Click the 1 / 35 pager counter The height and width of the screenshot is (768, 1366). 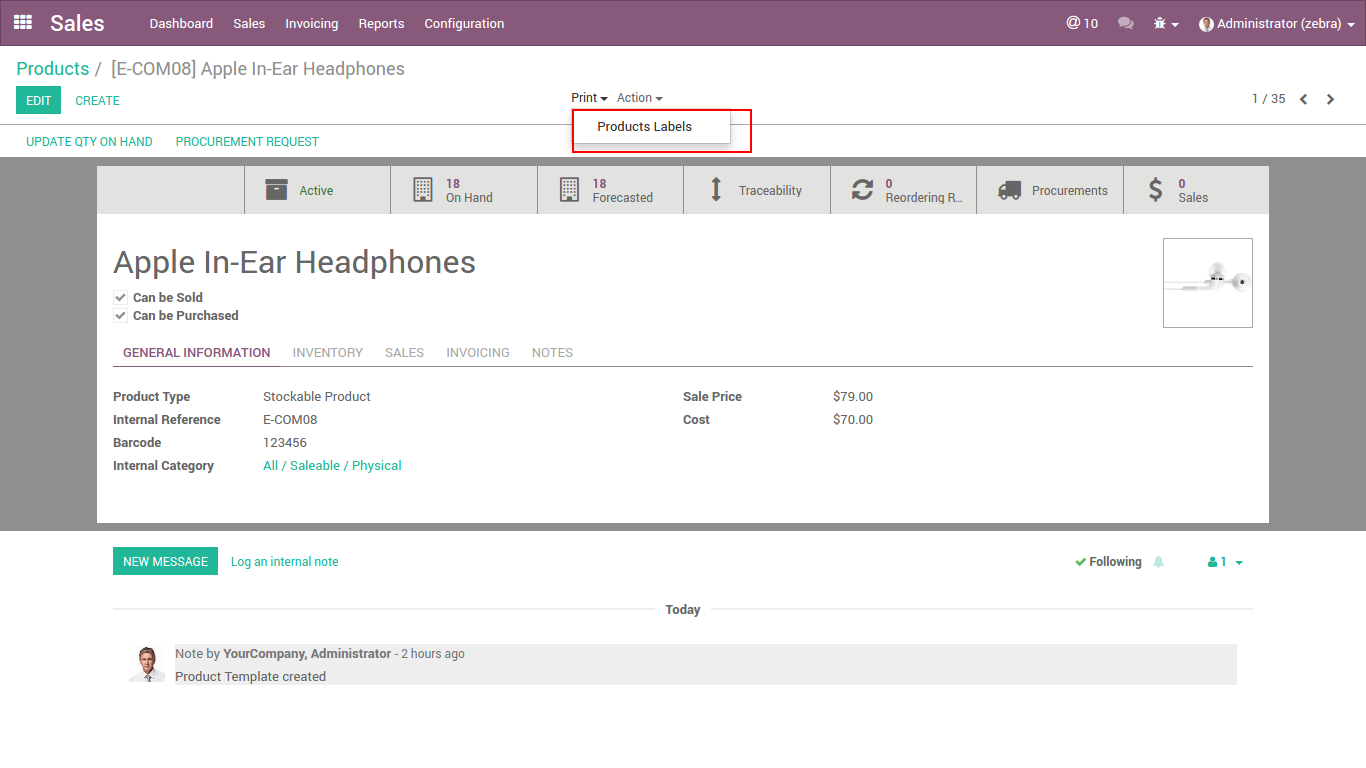pos(1268,99)
